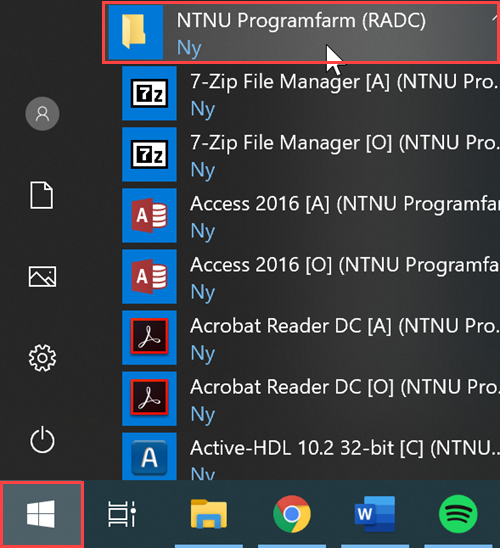The height and width of the screenshot is (548, 500).
Task: Open Spotify from taskbar
Action: [x=458, y=514]
